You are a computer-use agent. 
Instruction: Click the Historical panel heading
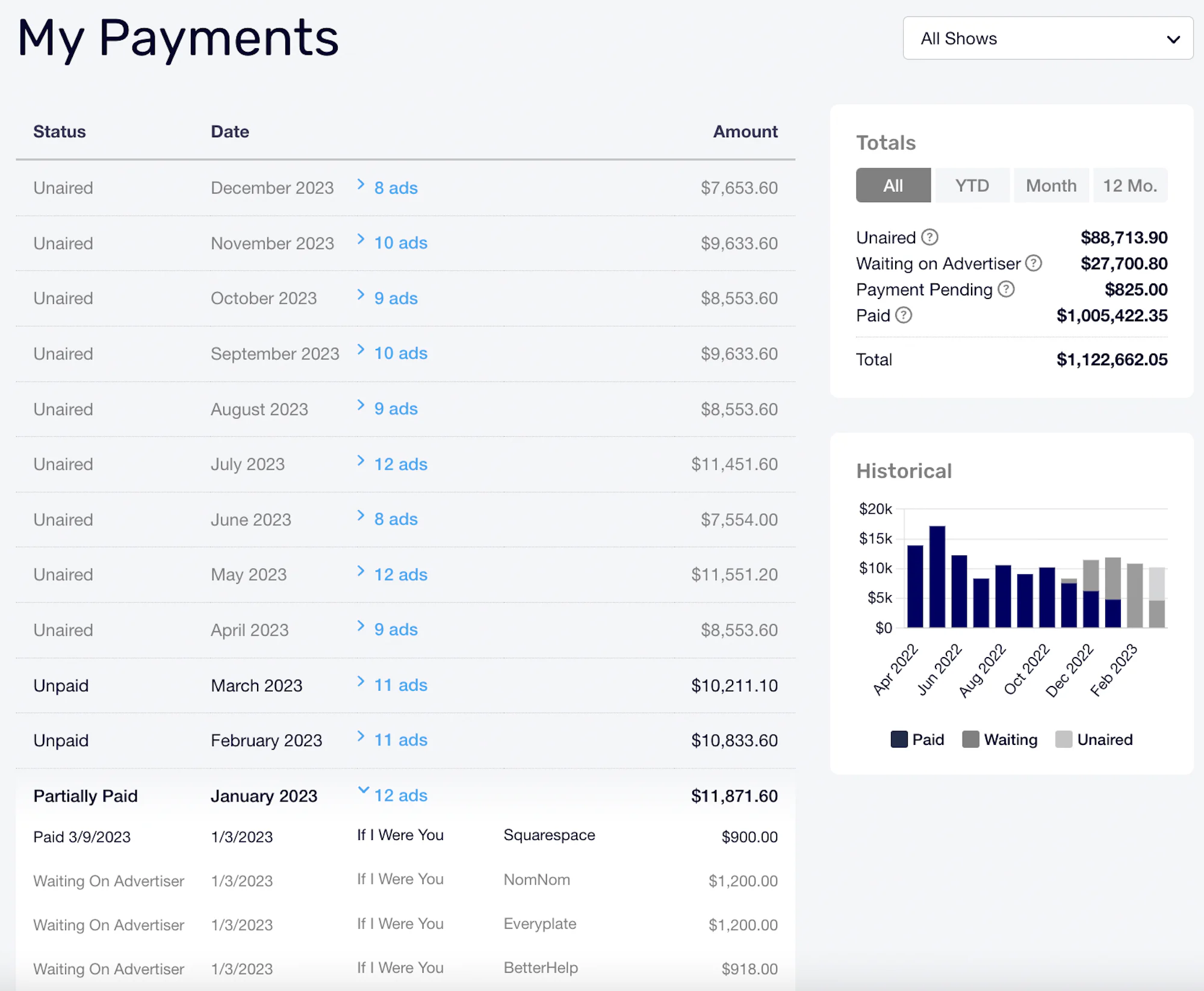[x=904, y=471]
